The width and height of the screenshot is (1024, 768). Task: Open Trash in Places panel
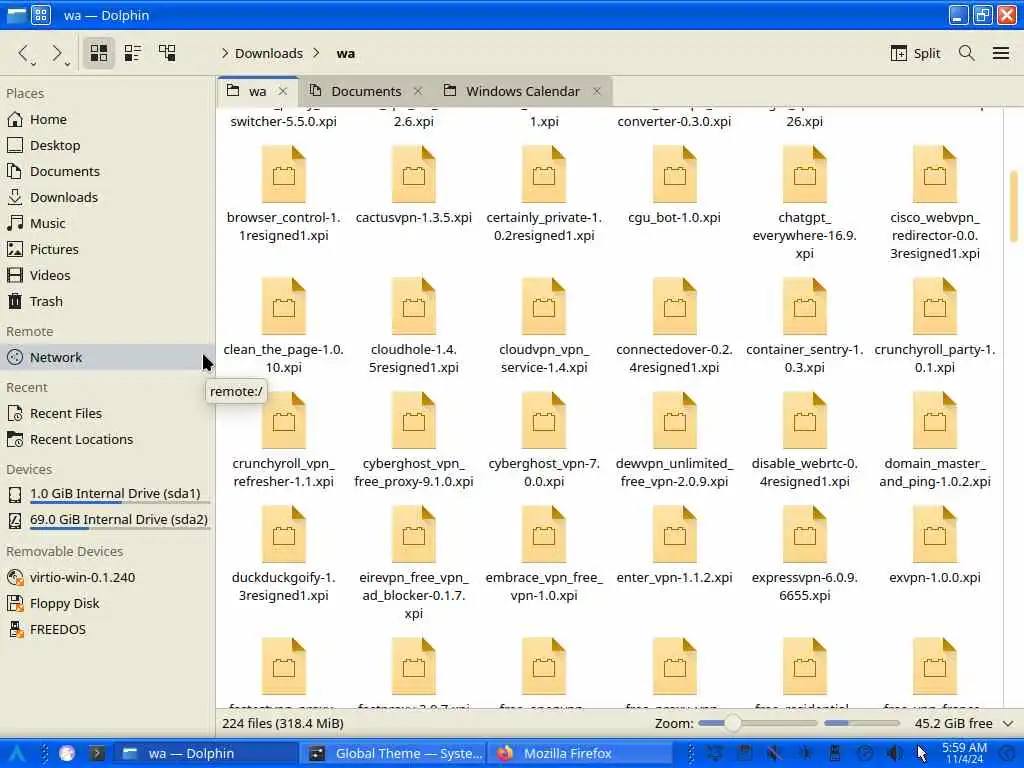click(107, 302)
